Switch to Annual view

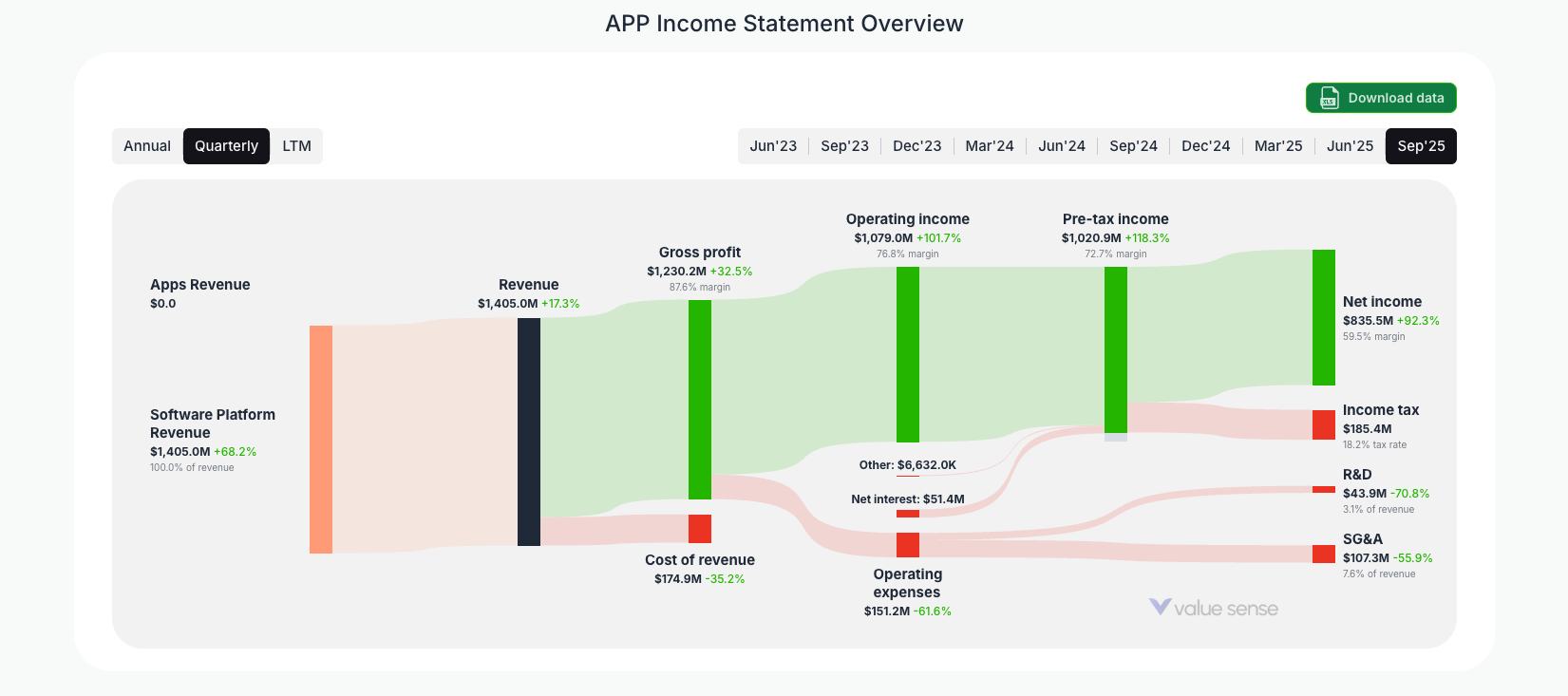148,145
